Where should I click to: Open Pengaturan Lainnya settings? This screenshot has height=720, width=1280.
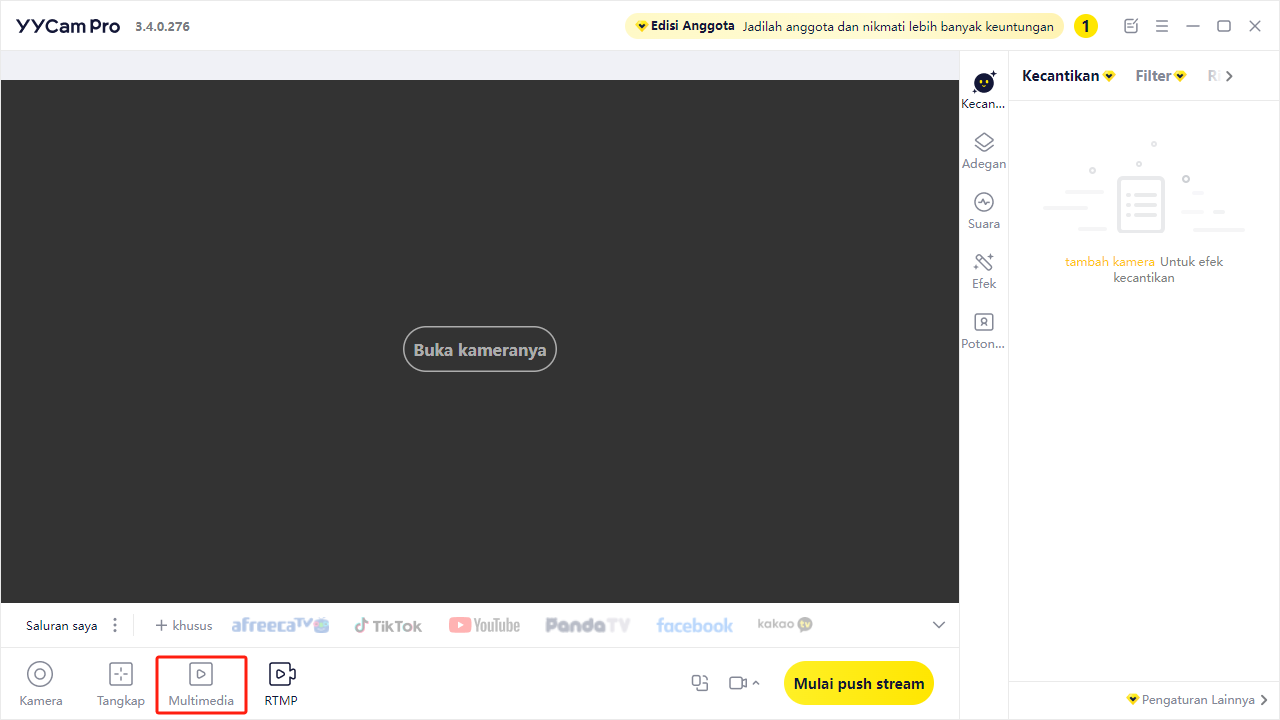1197,700
